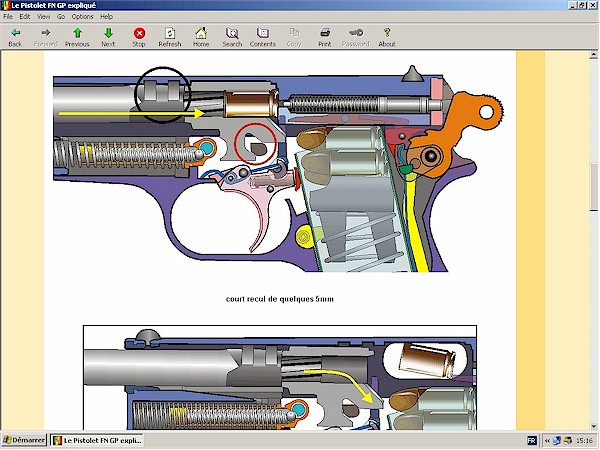Print the current page
This screenshot has height=450, width=600.
[x=325, y=37]
